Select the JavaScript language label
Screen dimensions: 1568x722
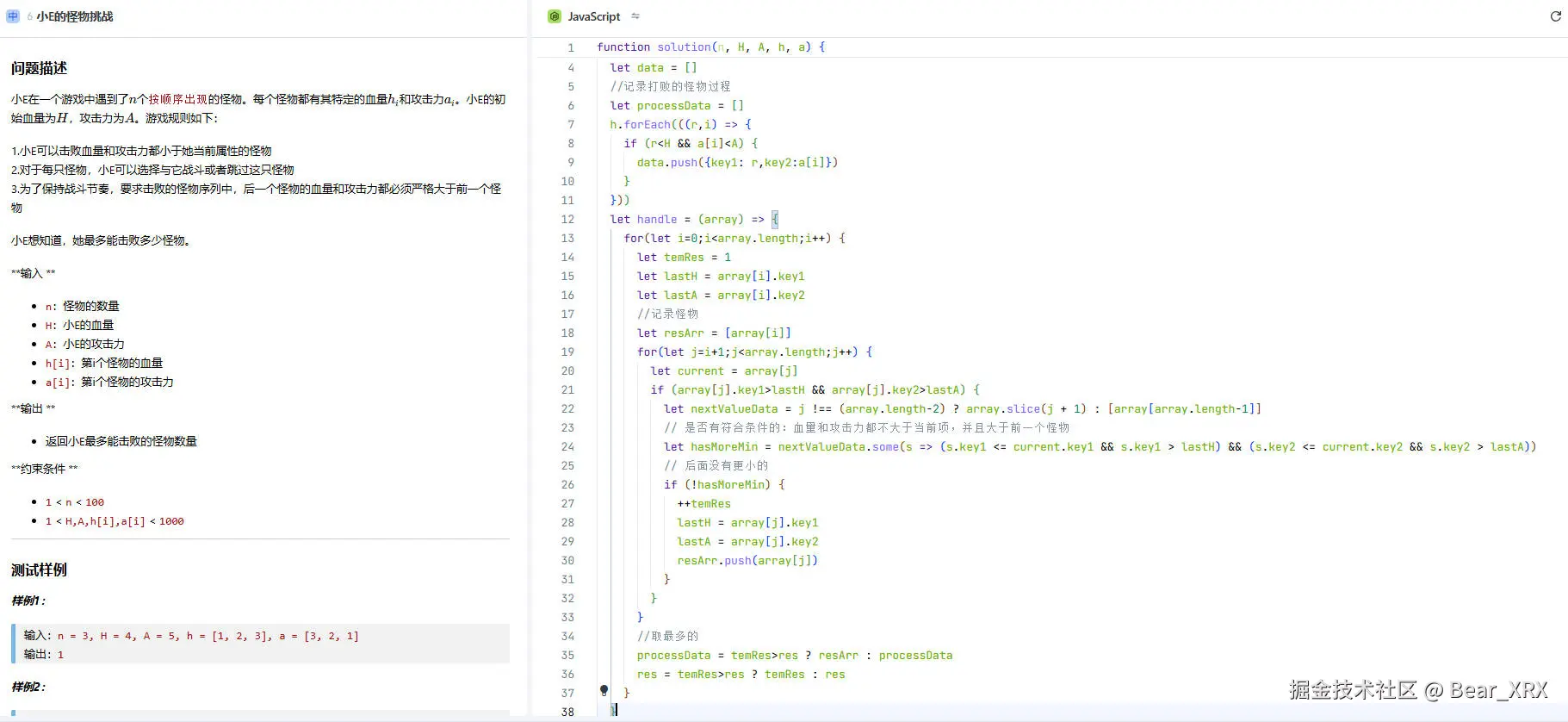(x=593, y=16)
